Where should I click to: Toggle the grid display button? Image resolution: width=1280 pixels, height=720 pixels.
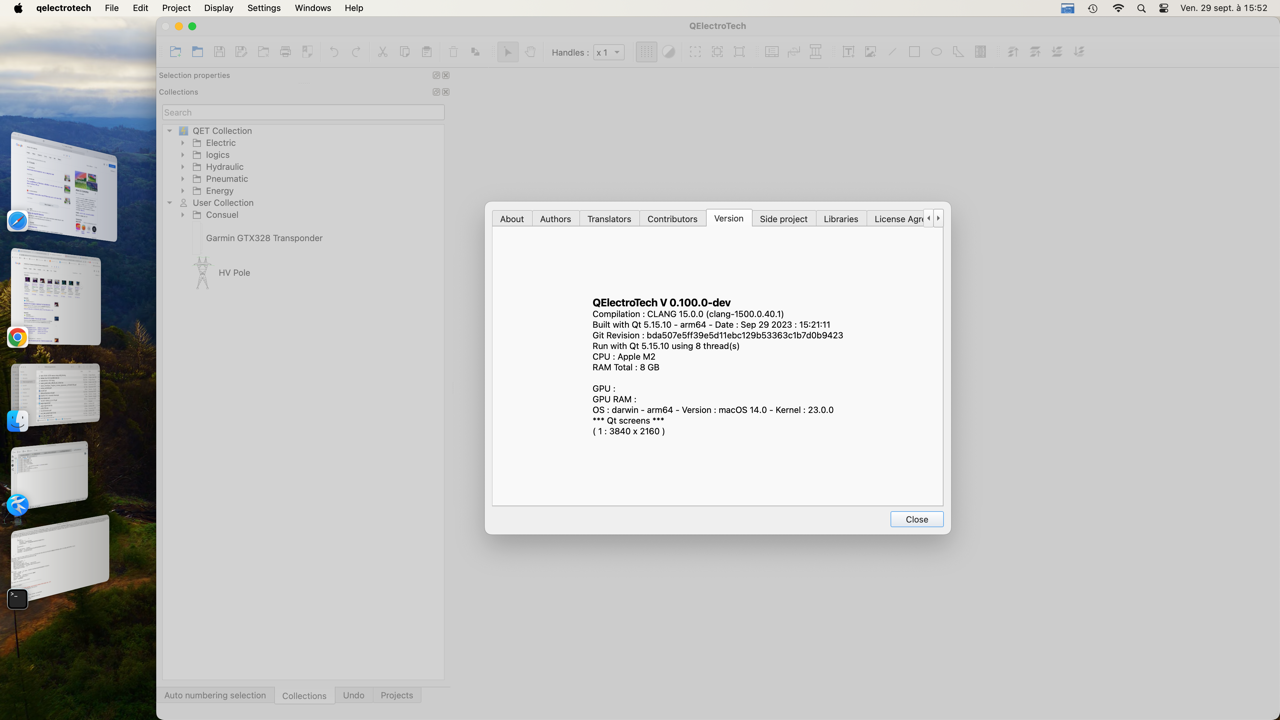(x=646, y=52)
